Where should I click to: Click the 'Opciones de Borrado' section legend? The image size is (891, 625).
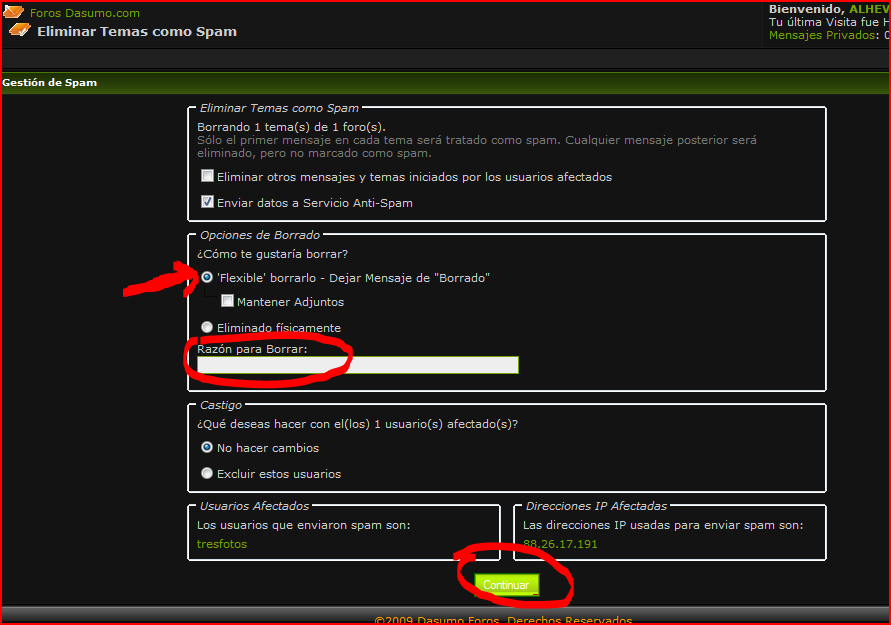(x=260, y=235)
